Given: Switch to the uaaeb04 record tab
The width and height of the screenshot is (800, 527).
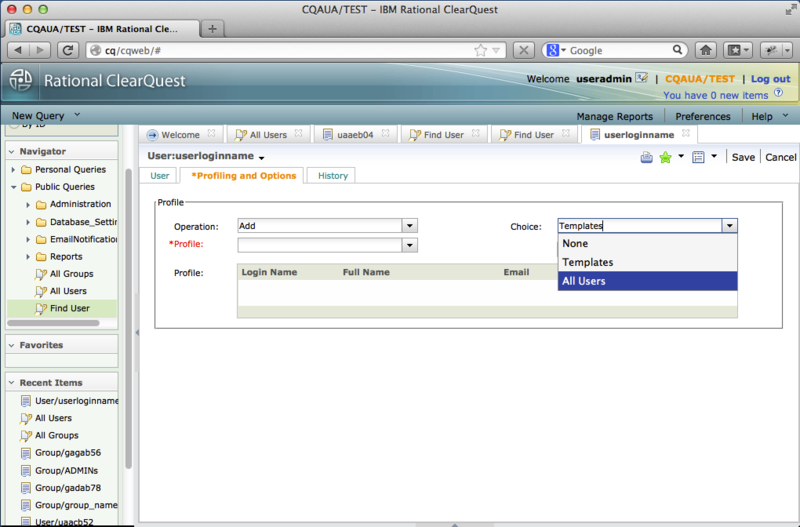Looking at the screenshot, I should point(355,135).
